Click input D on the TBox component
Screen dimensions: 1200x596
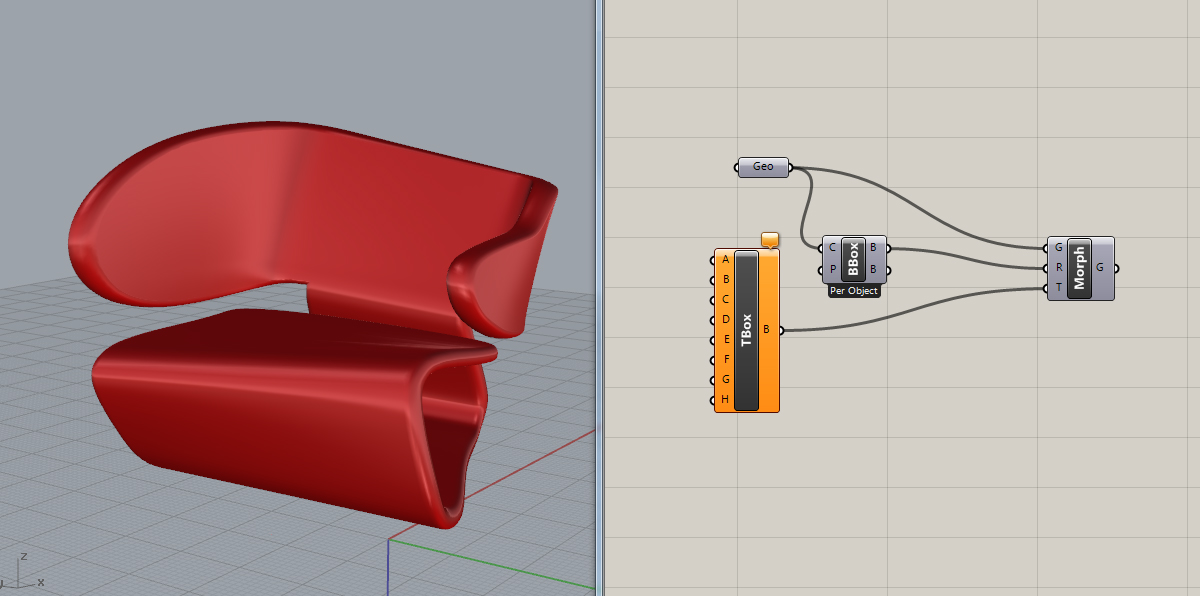click(725, 320)
